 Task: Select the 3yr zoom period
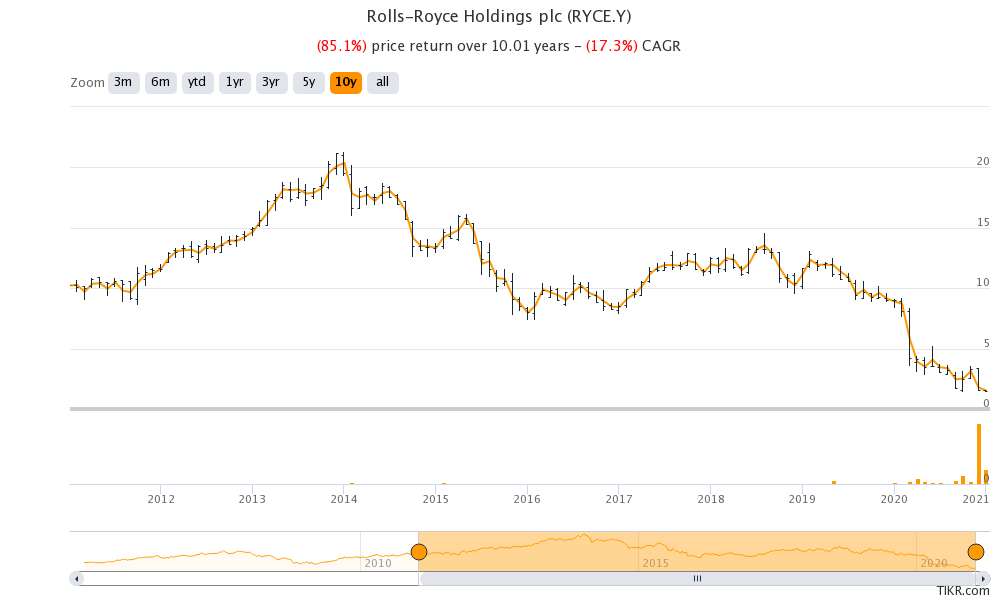pos(270,82)
